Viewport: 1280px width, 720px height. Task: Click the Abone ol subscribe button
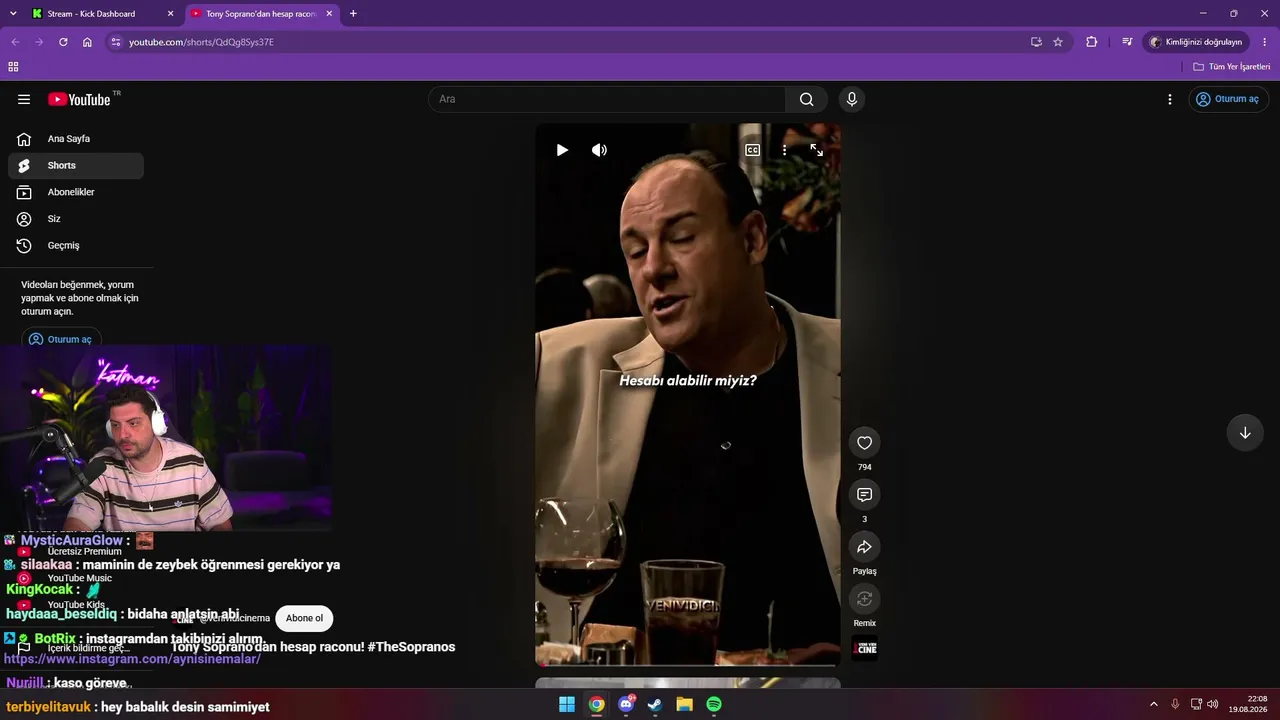304,618
